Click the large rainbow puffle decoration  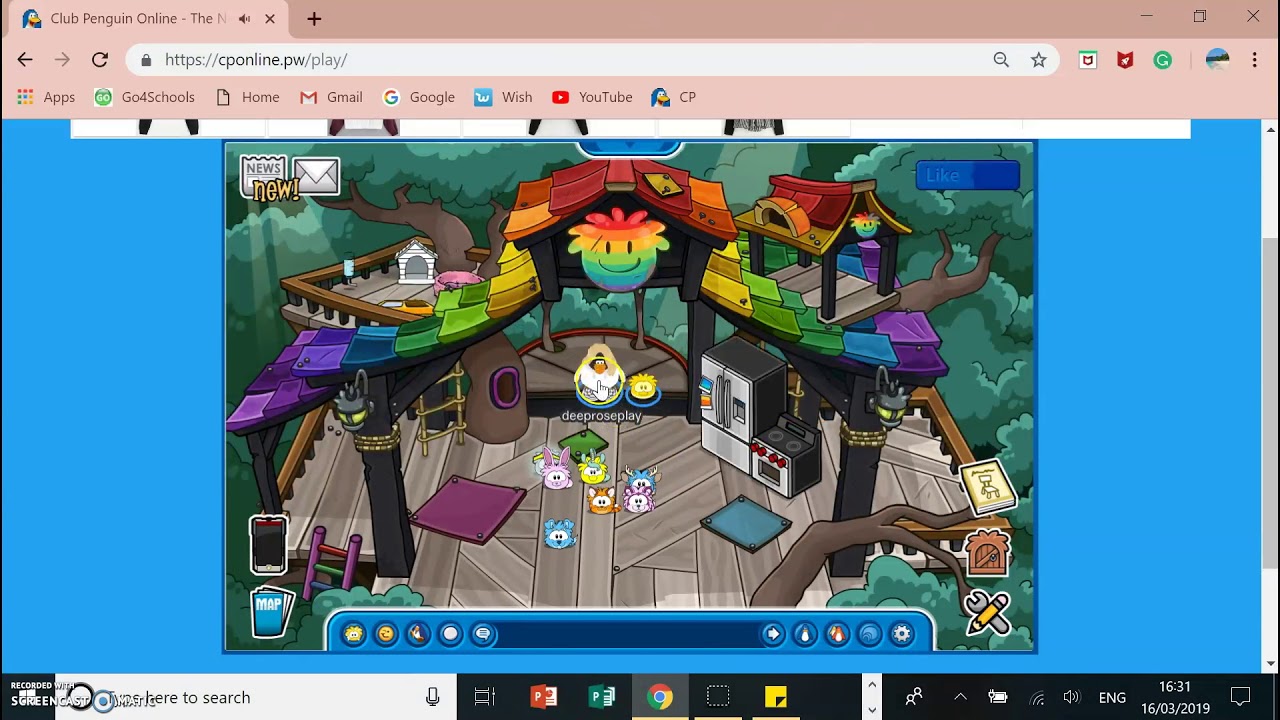pos(618,250)
